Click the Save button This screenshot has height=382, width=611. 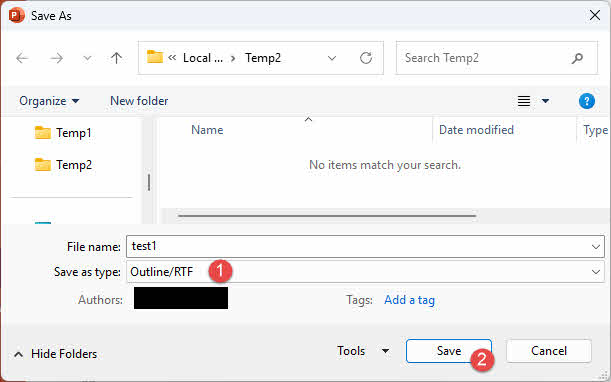point(449,351)
